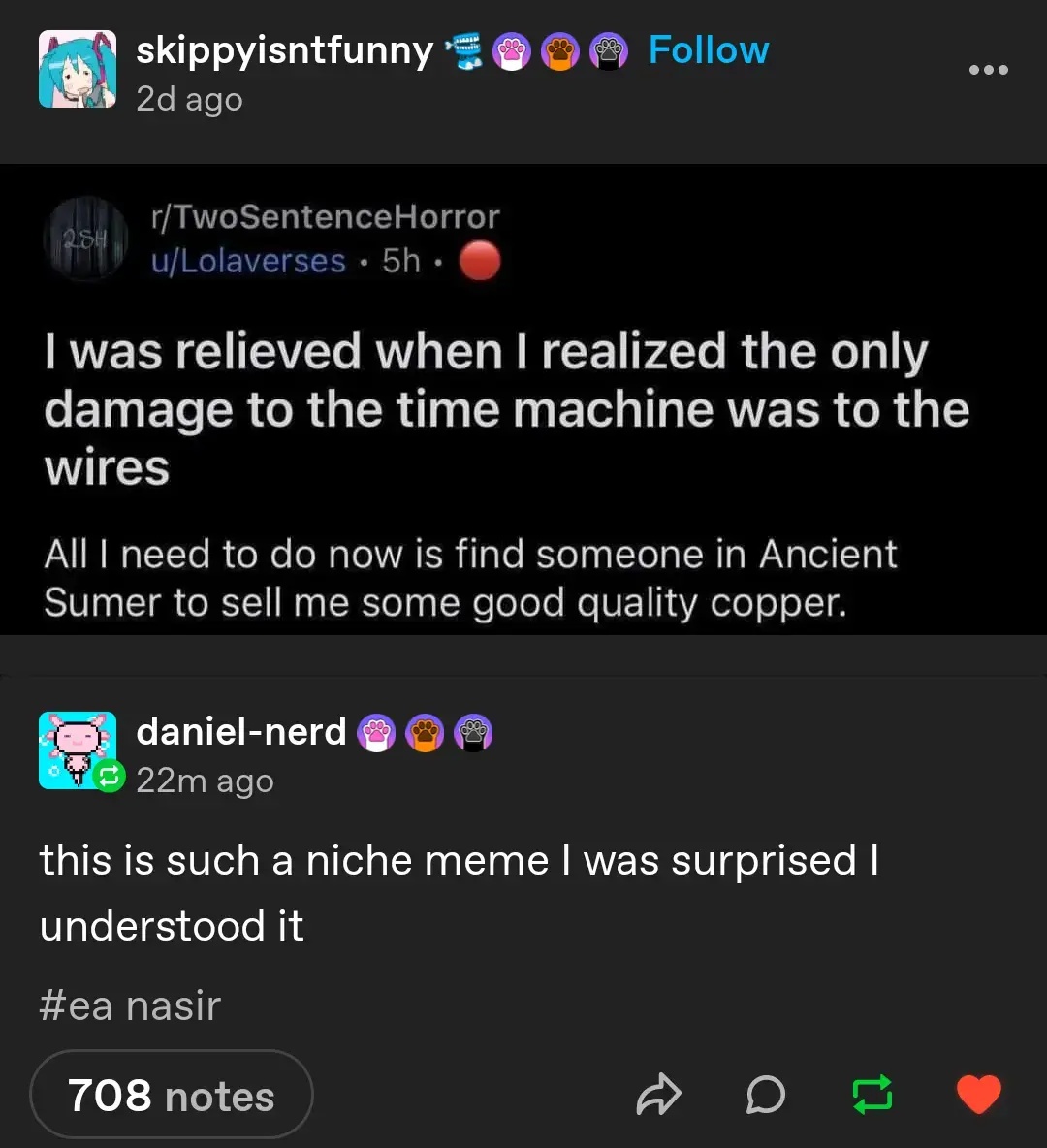
Task: Open daniel-nerd's axolotl avatar
Action: point(78,750)
